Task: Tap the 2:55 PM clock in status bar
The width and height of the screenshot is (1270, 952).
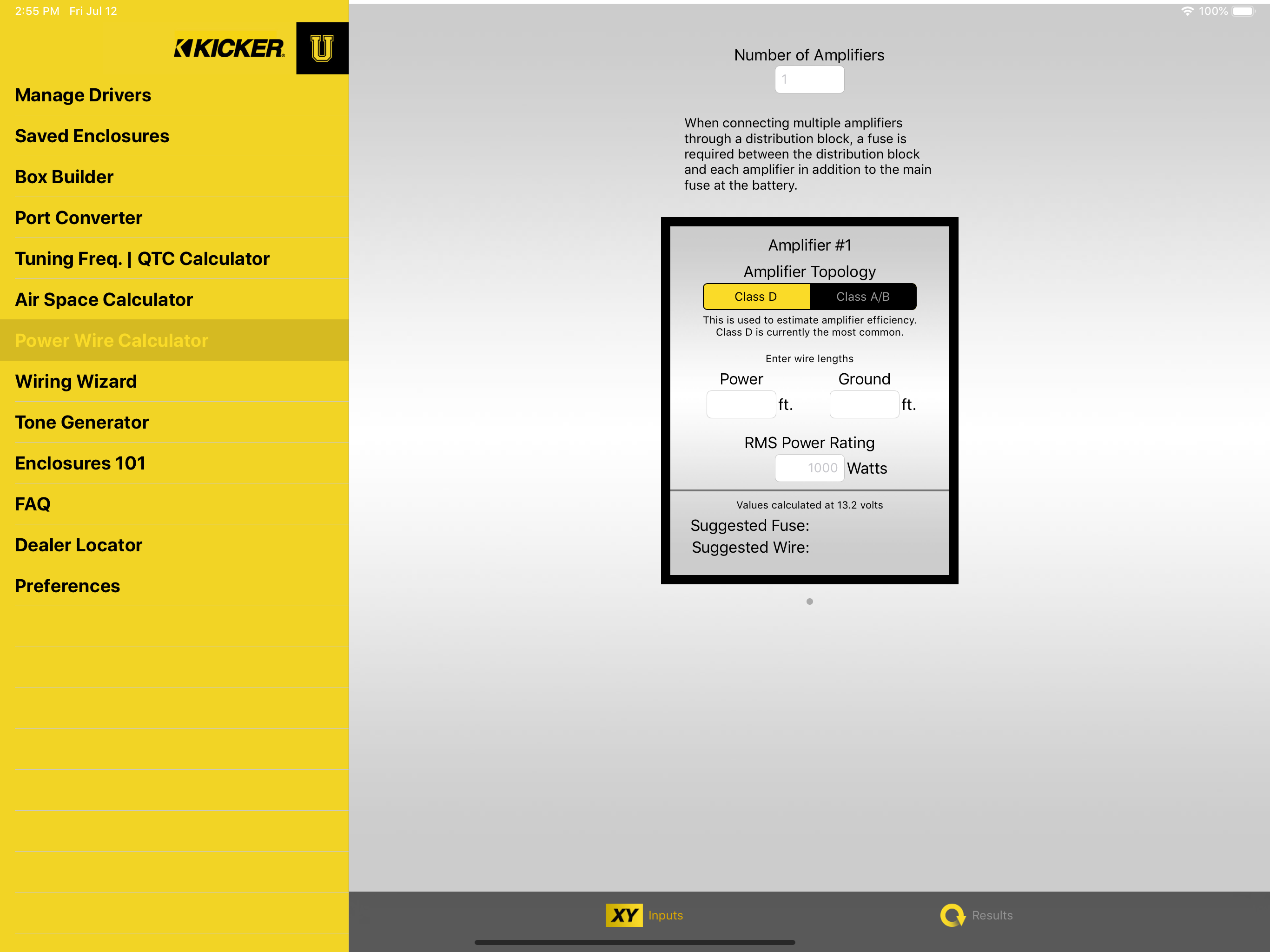Action: [37, 11]
